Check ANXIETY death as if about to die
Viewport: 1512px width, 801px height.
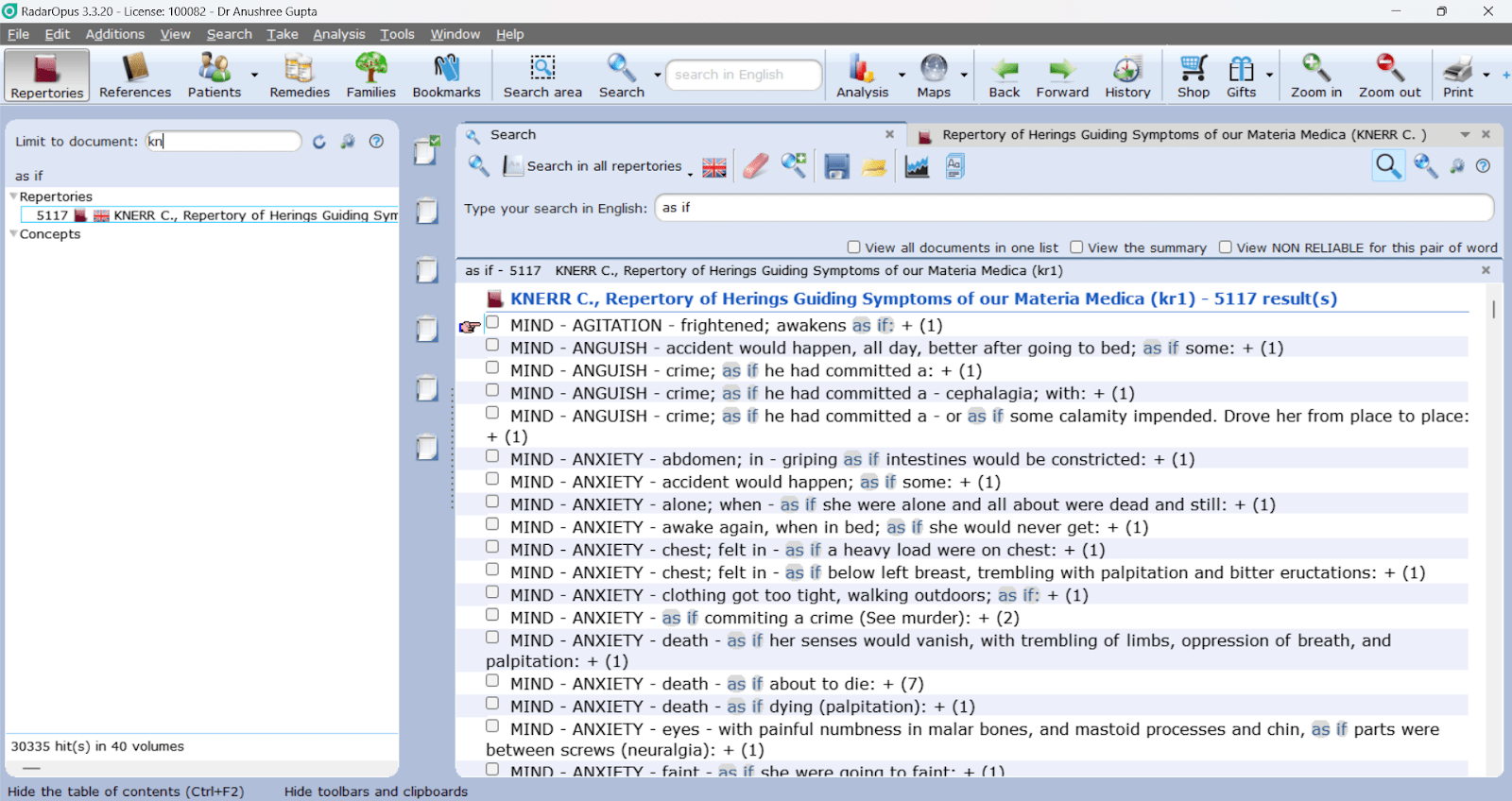coord(492,681)
